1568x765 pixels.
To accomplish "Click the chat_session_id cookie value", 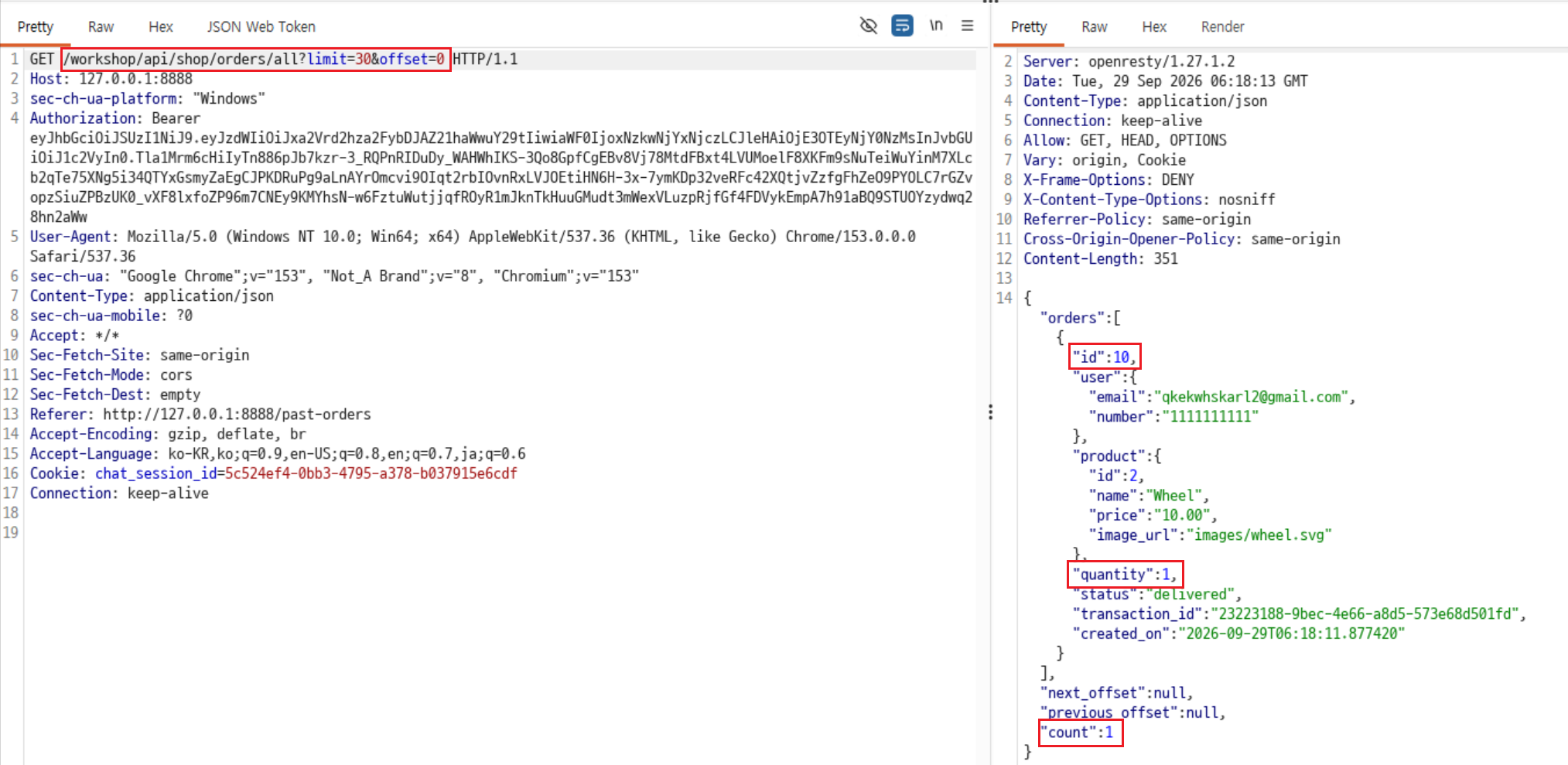I will 371,473.
